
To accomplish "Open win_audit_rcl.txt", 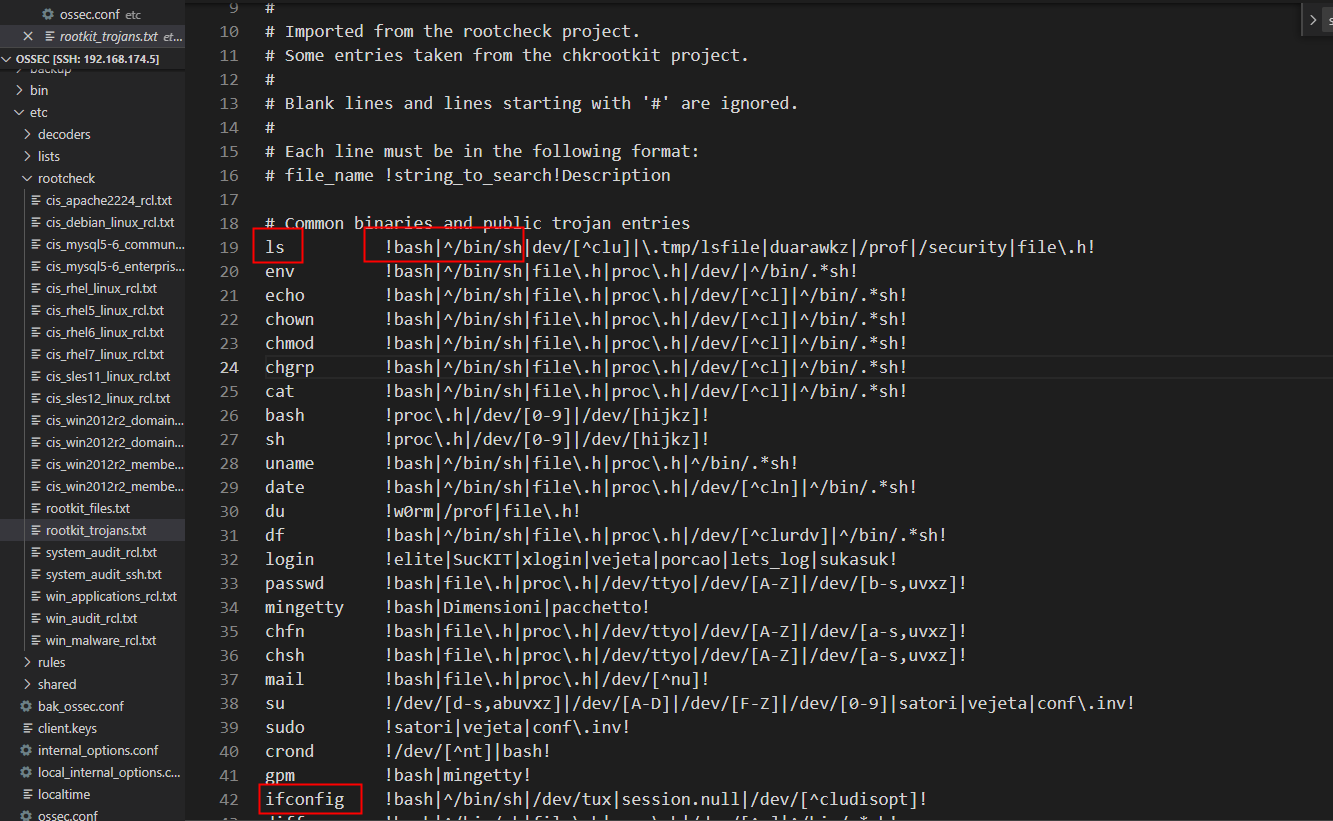I will click(92, 618).
